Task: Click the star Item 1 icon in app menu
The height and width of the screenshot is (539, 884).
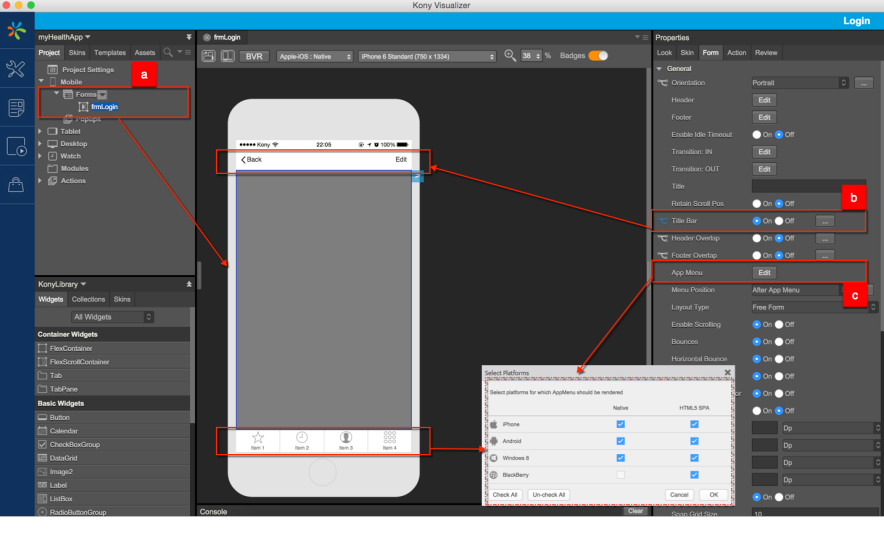Action: click(258, 440)
